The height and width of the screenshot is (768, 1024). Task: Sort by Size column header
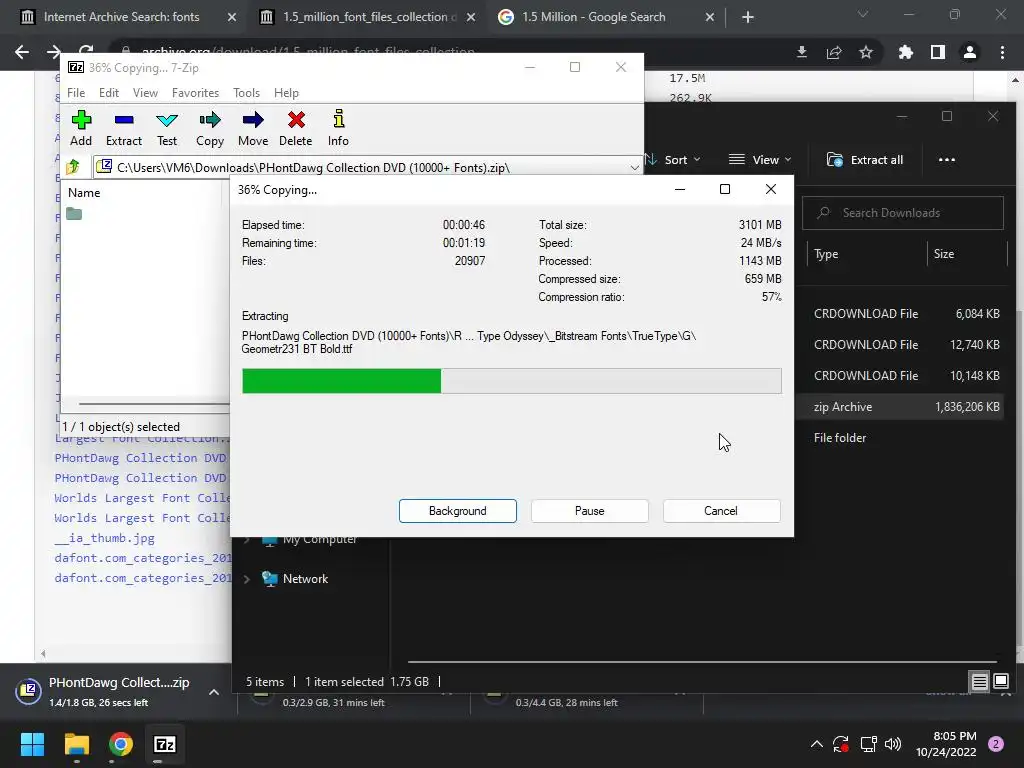[967, 254]
